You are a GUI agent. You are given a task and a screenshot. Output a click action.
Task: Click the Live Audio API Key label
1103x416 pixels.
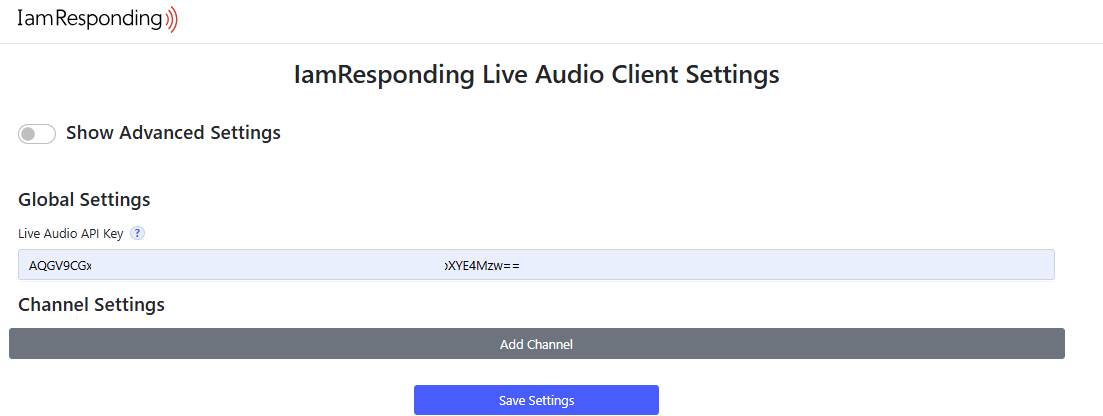[x=70, y=234]
